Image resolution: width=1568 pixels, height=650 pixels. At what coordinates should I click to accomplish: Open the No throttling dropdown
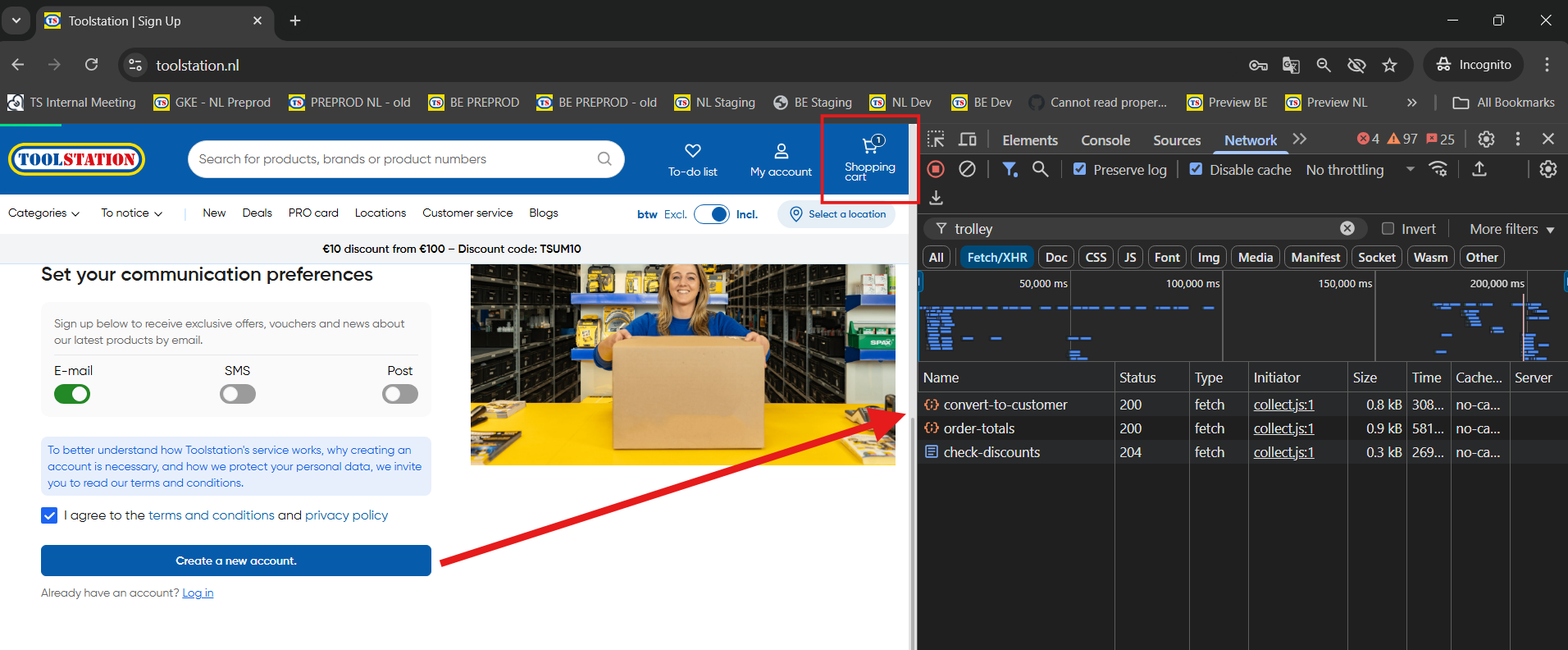tap(1359, 170)
